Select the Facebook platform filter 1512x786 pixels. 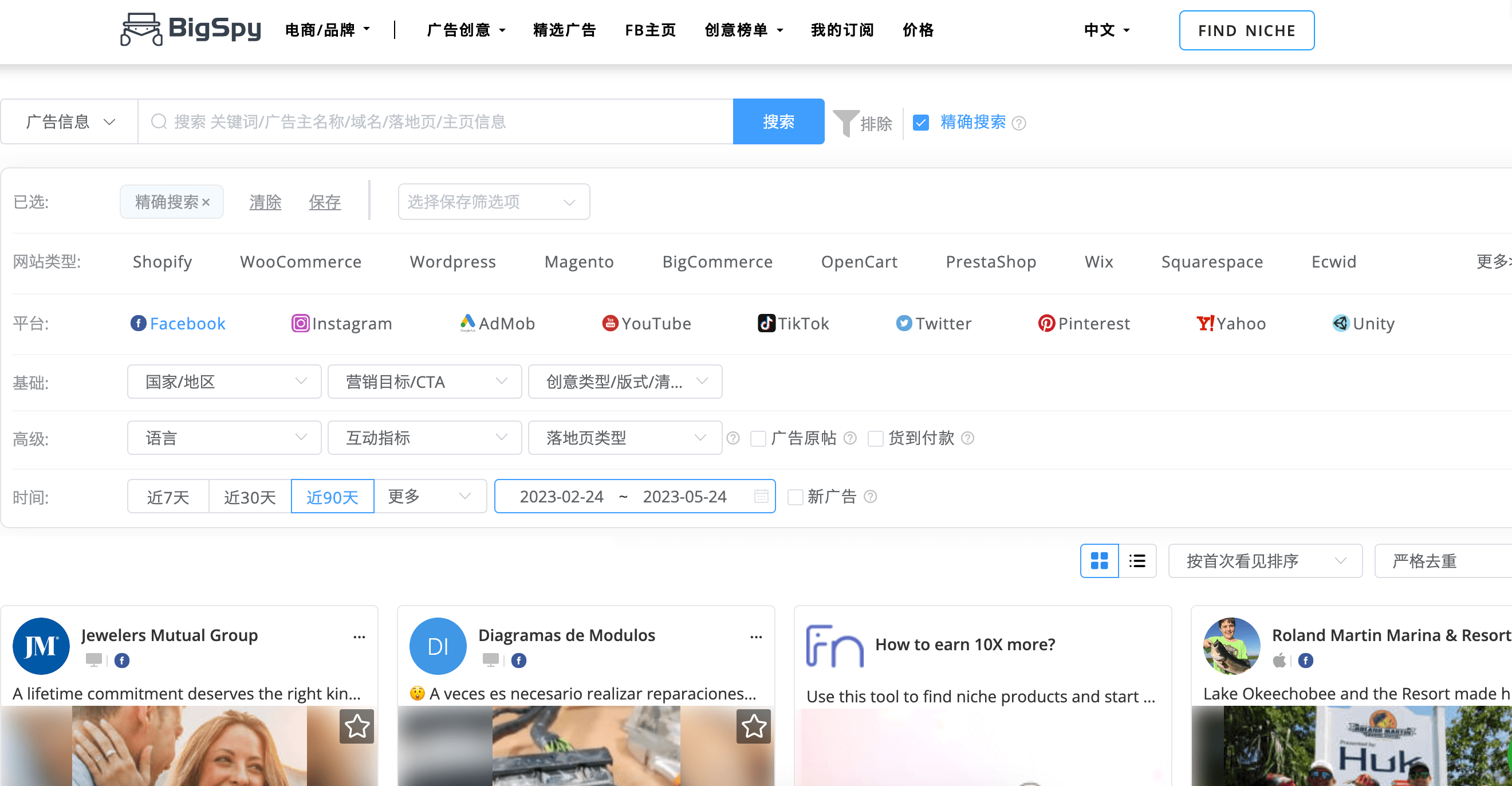[178, 324]
